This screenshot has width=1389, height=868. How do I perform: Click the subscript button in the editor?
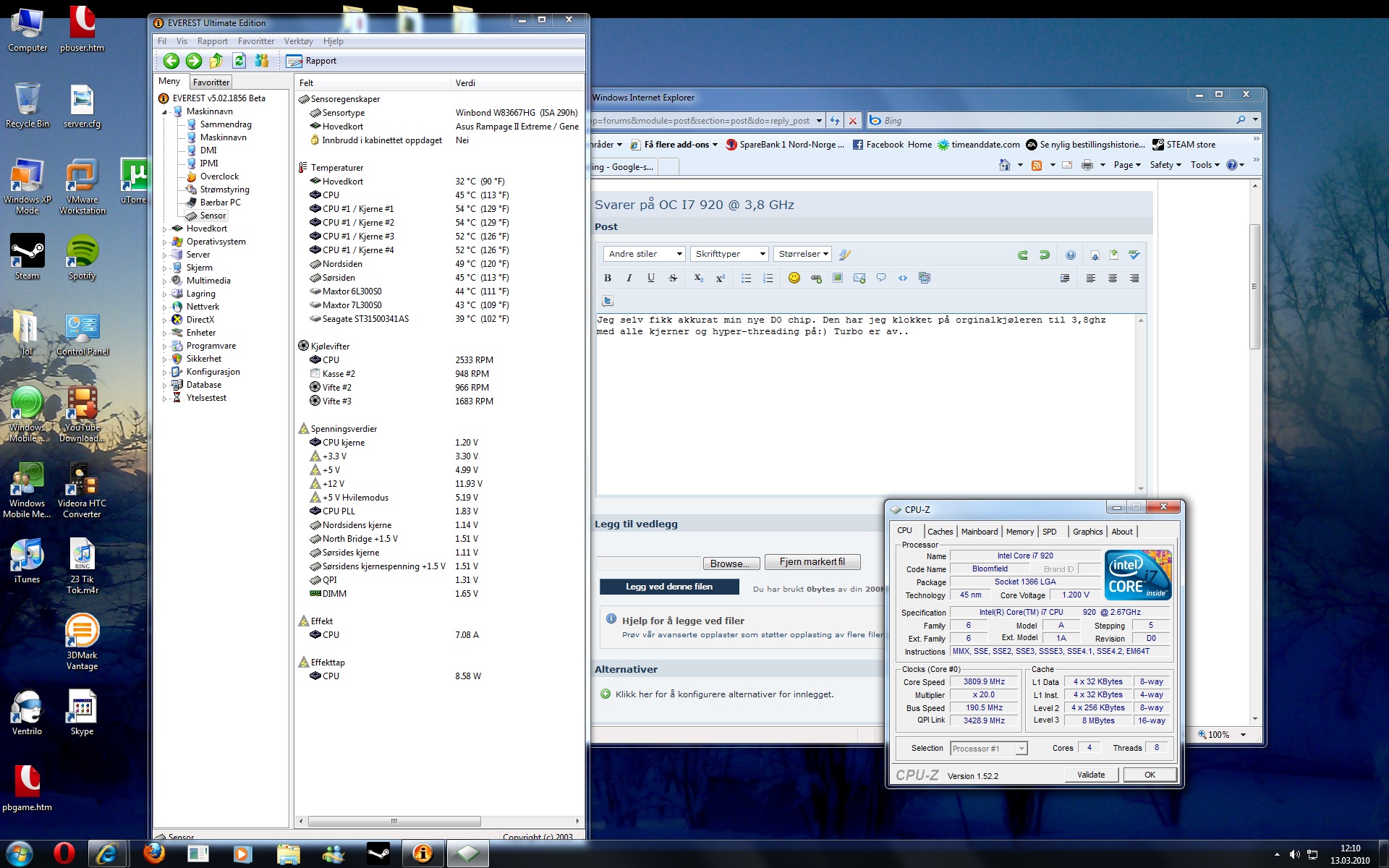698,278
